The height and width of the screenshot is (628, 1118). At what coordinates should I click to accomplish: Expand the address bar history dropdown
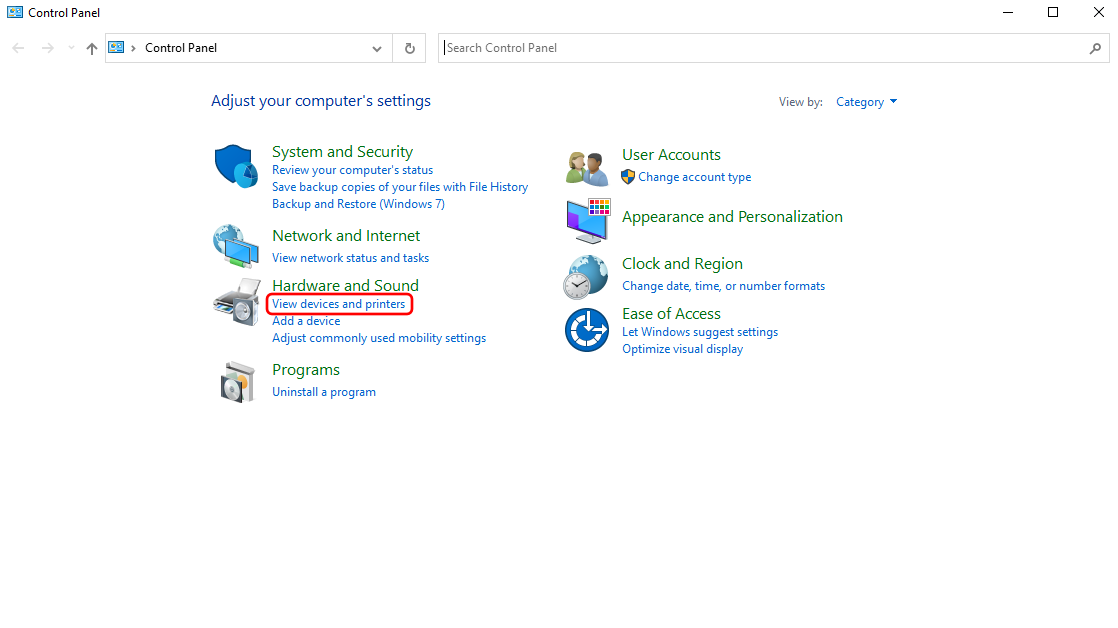coord(376,48)
